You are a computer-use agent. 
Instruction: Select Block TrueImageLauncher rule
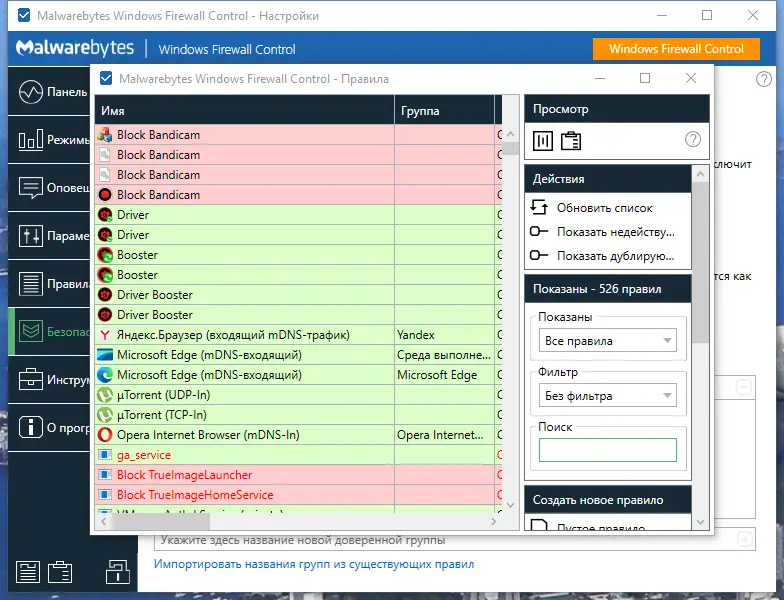pyautogui.click(x=298, y=475)
